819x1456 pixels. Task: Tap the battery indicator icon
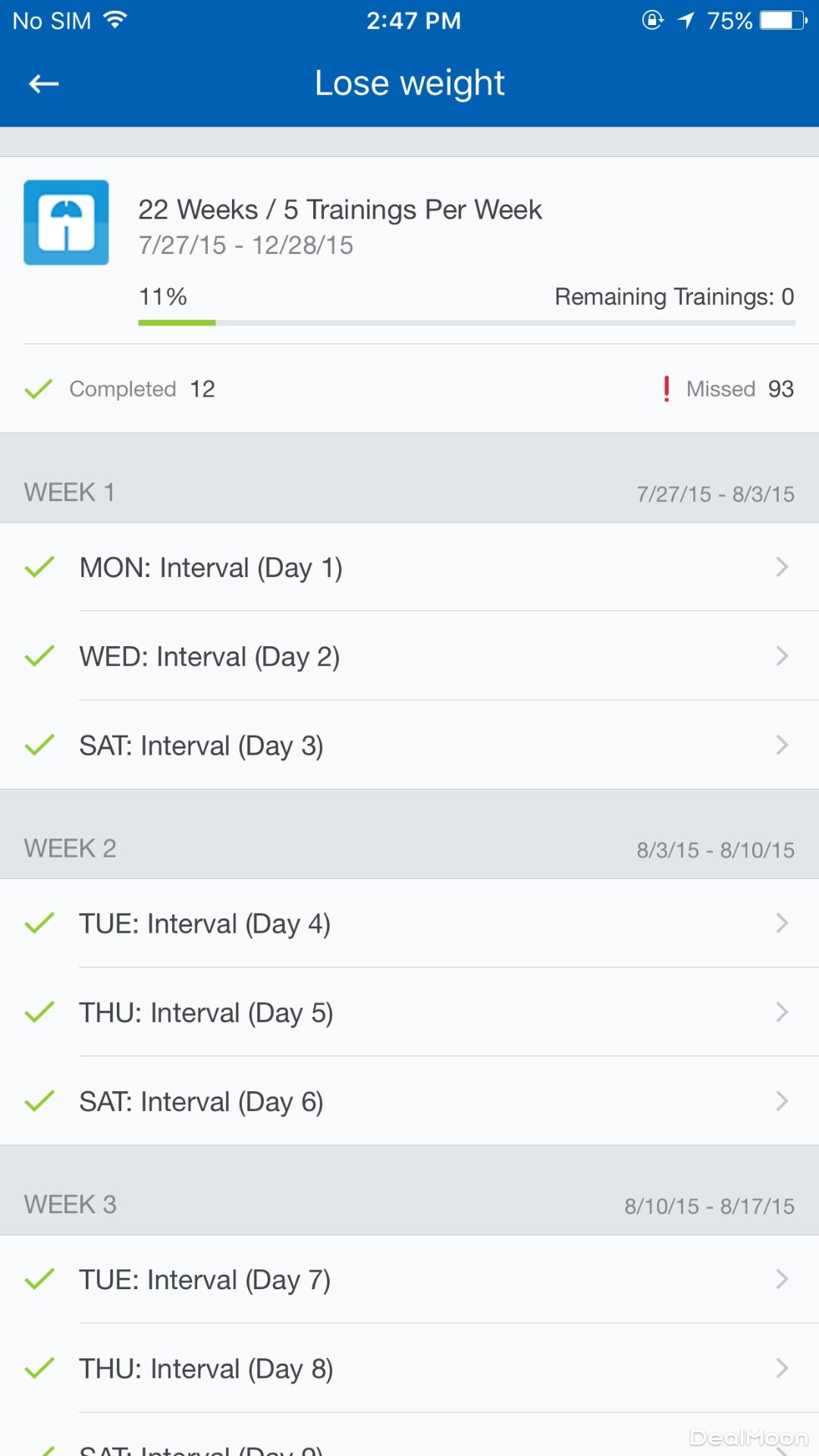coord(783,20)
